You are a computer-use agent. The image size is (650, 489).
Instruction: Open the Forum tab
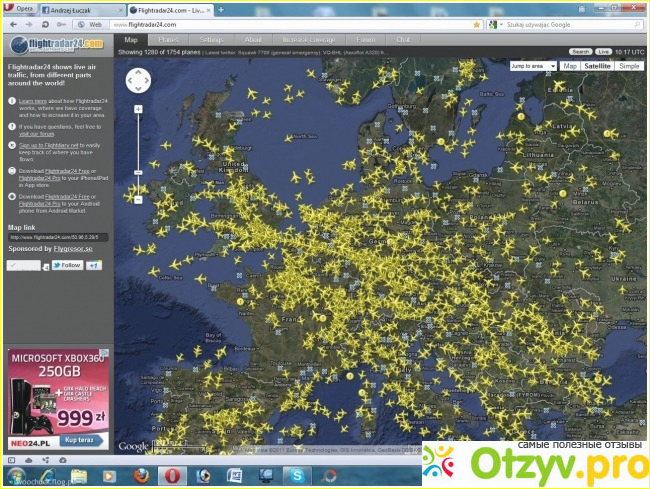366,40
